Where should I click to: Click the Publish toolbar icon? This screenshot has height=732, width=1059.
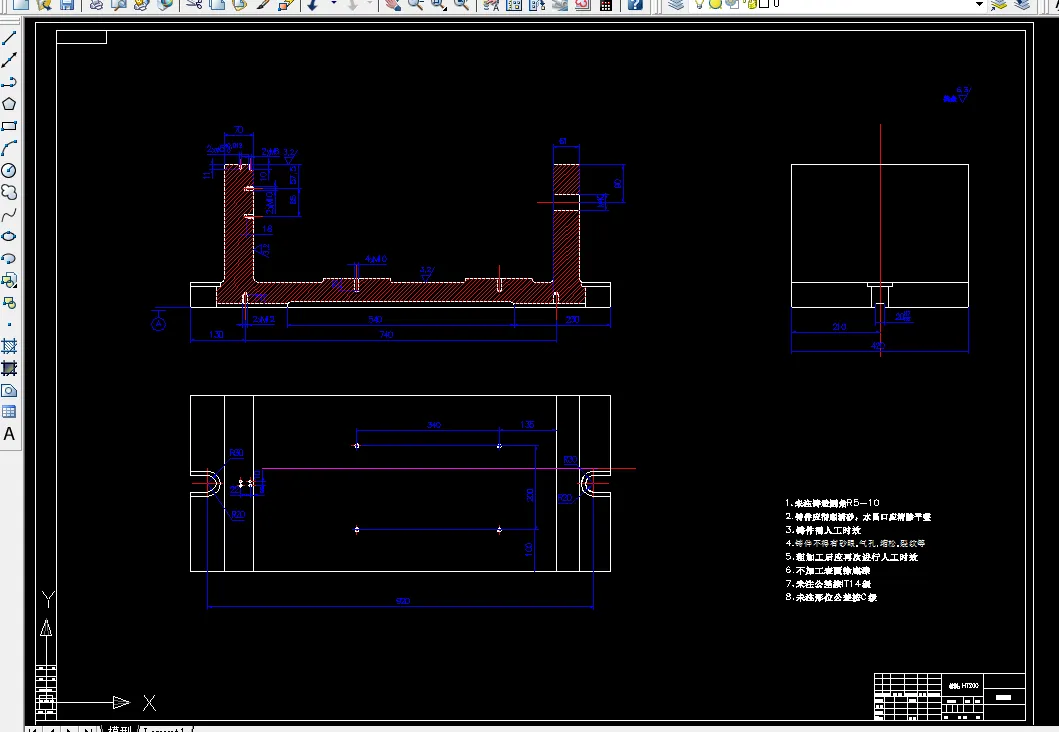point(141,4)
